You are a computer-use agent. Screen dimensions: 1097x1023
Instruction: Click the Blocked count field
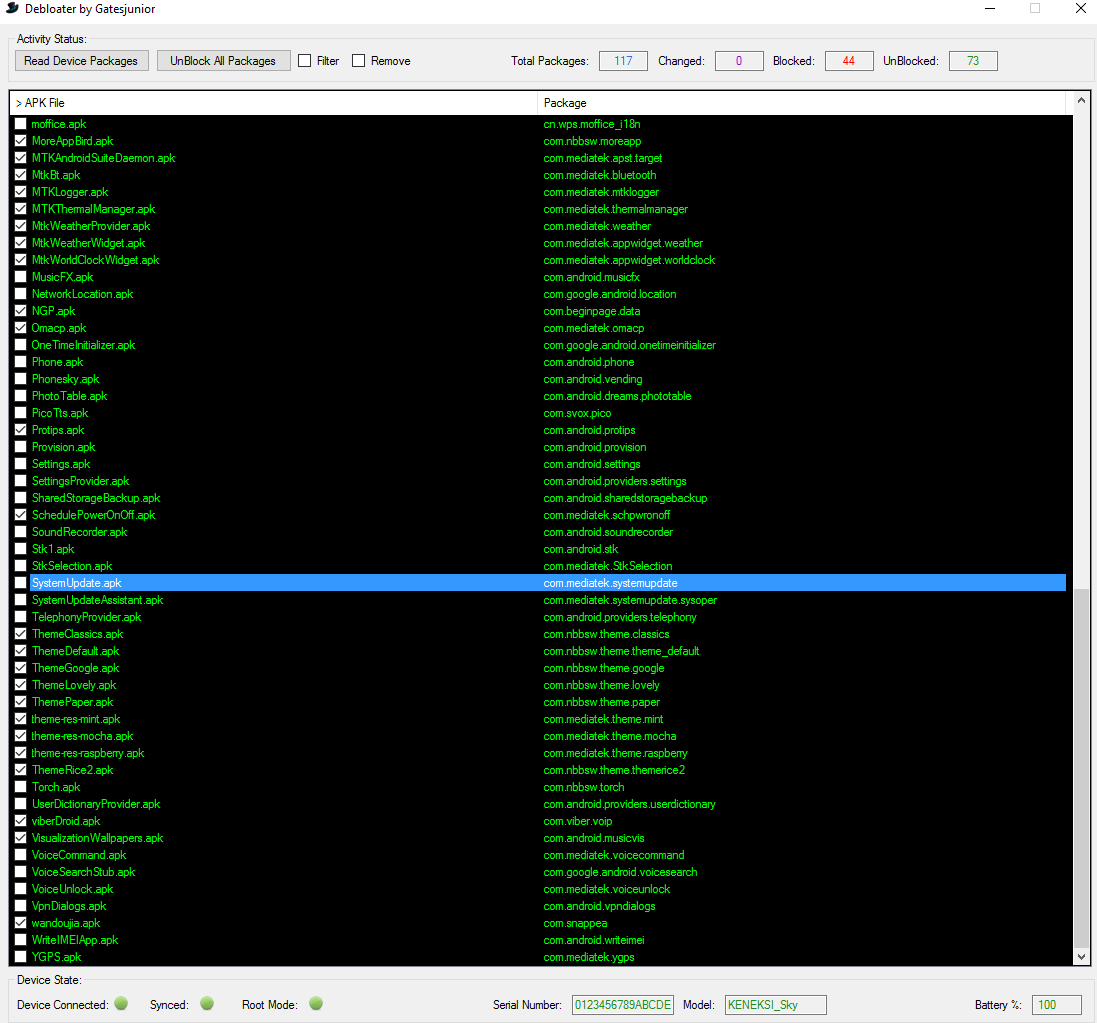pos(849,61)
